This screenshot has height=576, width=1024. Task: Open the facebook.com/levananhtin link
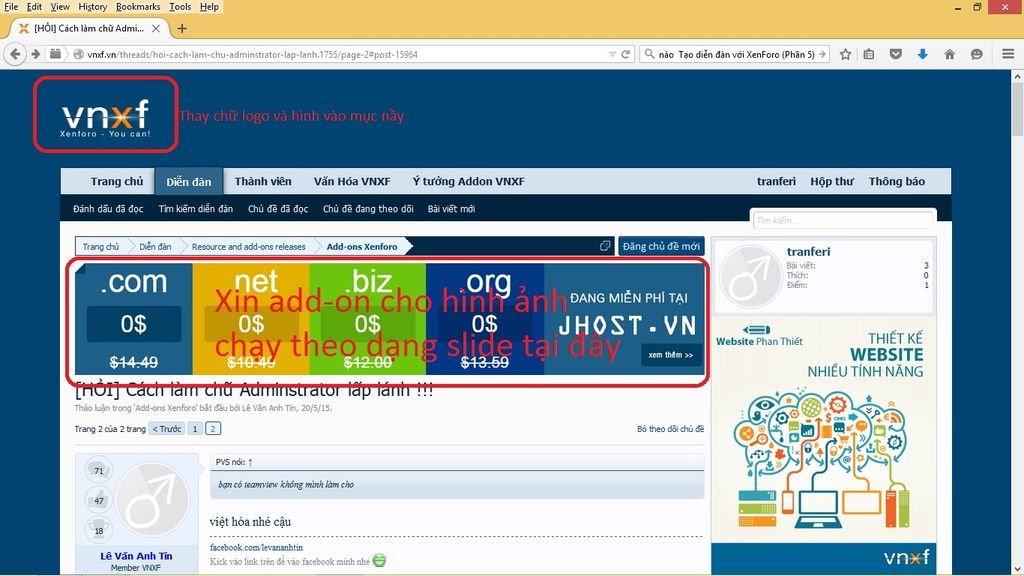[256, 547]
